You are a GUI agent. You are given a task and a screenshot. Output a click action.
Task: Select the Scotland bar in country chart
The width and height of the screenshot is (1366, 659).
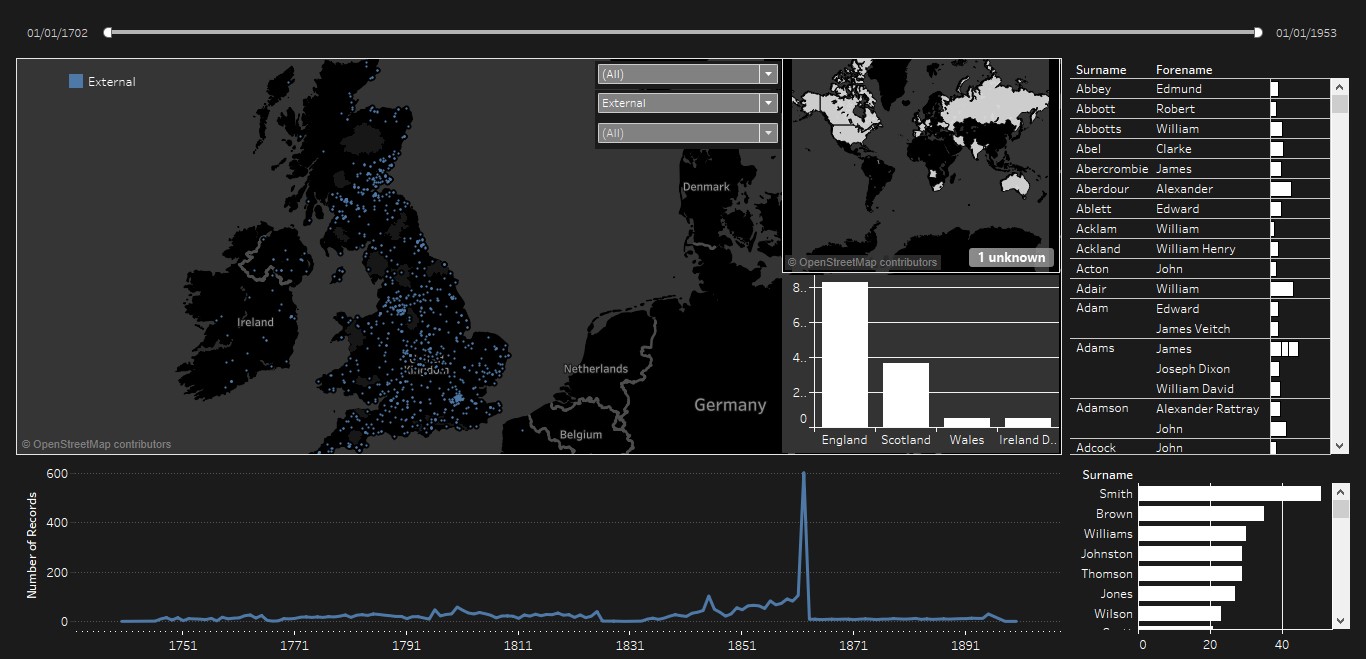click(905, 395)
